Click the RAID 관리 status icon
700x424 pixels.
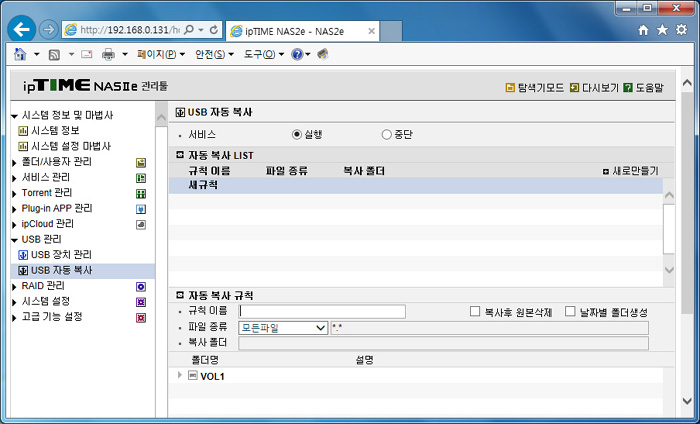pos(141,286)
